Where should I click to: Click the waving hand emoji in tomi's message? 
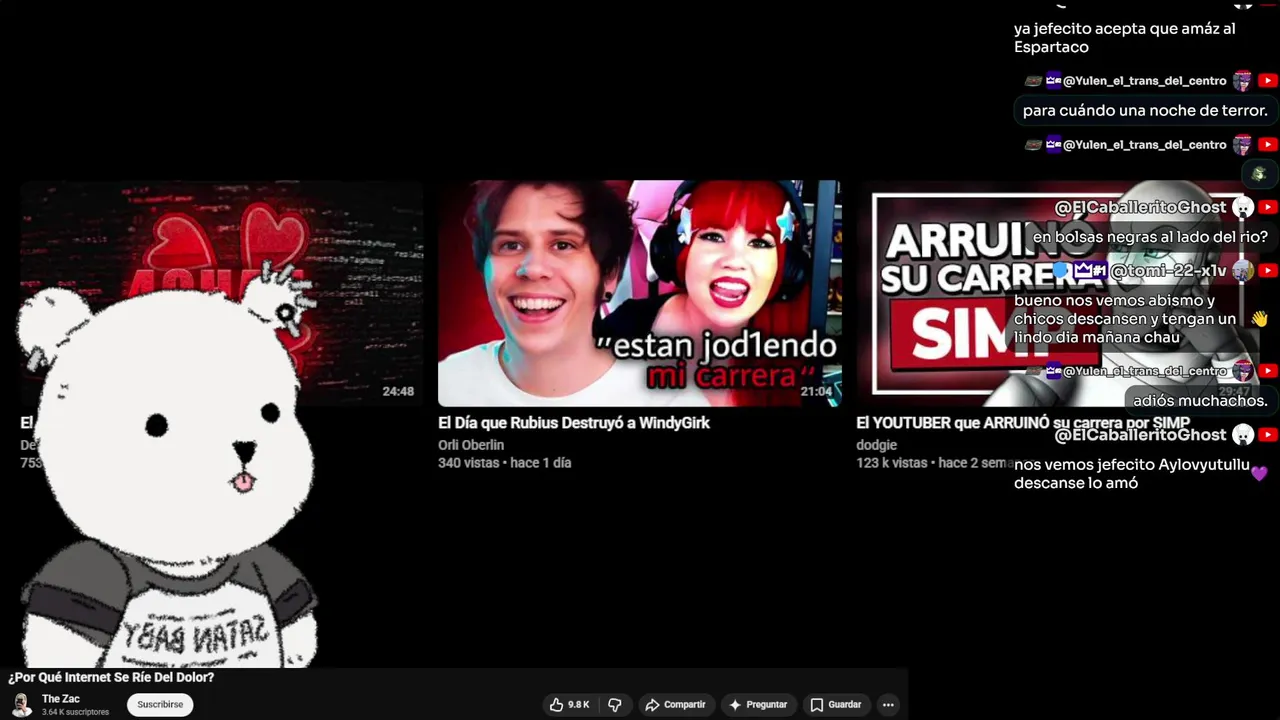tap(1259, 319)
